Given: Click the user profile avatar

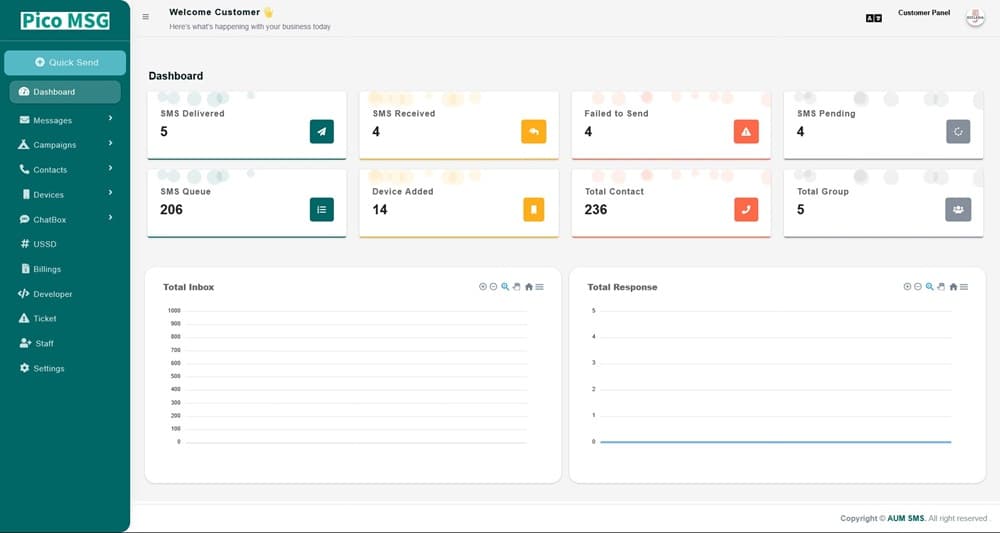Looking at the screenshot, I should (x=974, y=18).
